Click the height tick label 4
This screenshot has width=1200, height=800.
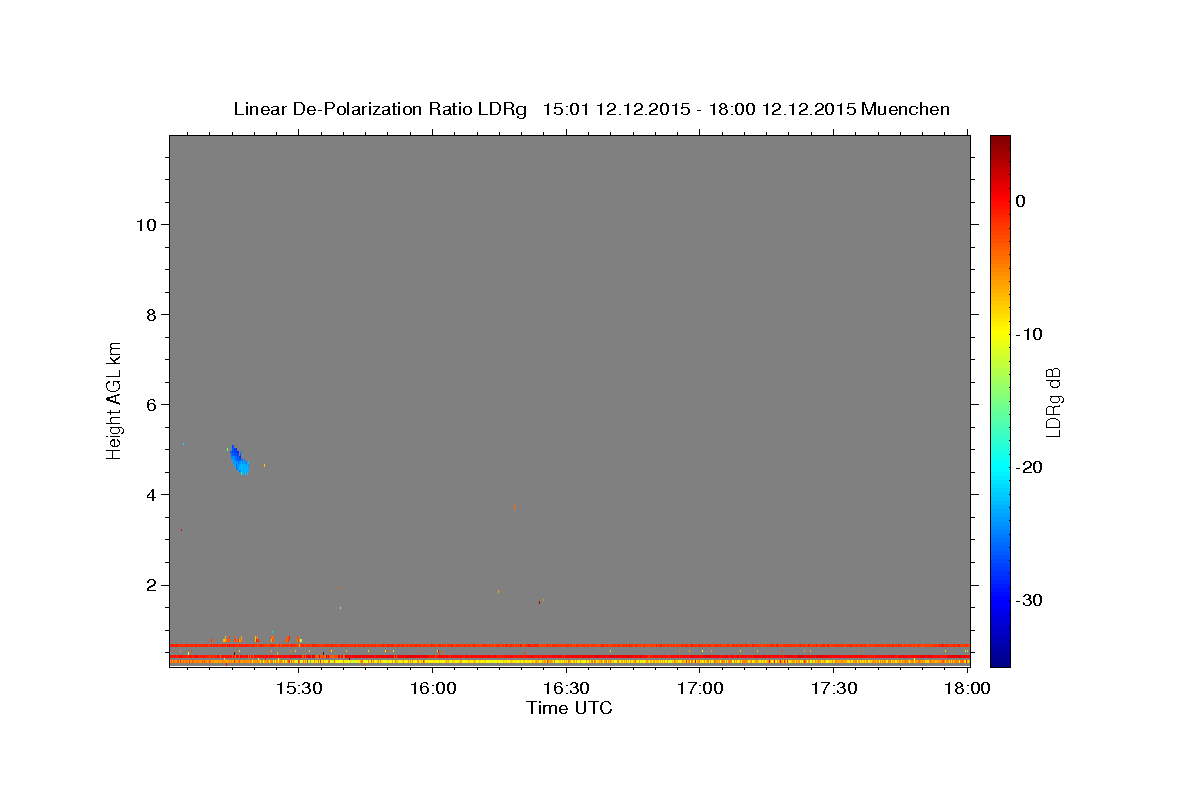[149, 495]
